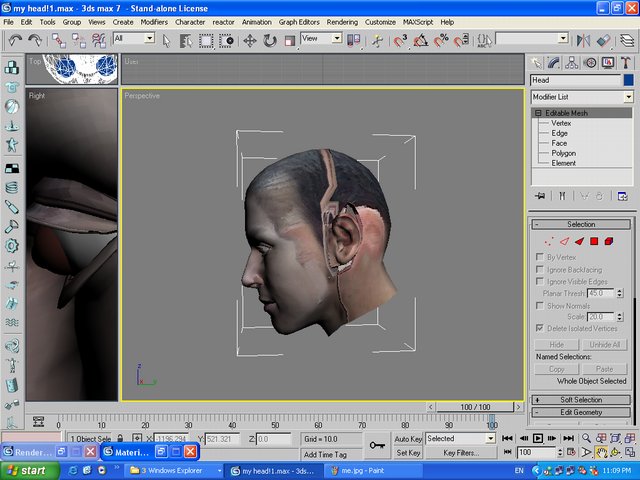Image resolution: width=640 pixels, height=480 pixels.
Task: Open the selection filter All dropdown
Action: tap(149, 39)
